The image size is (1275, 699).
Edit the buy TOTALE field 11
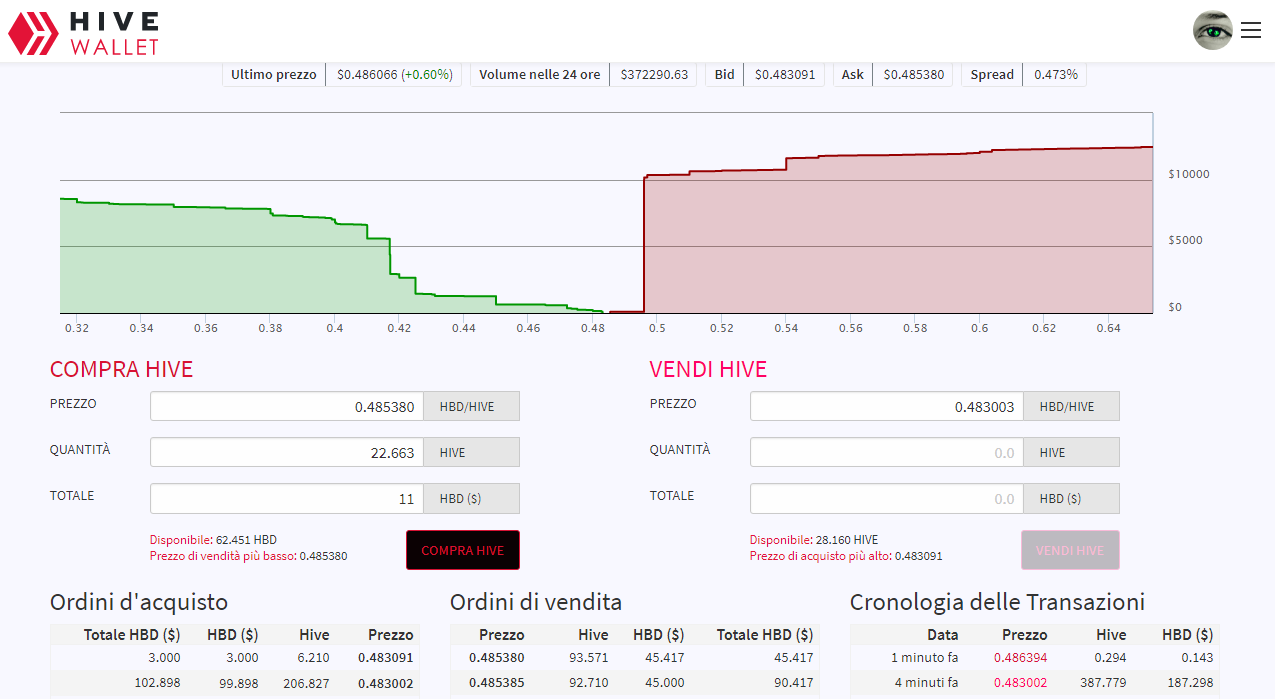[287, 499]
